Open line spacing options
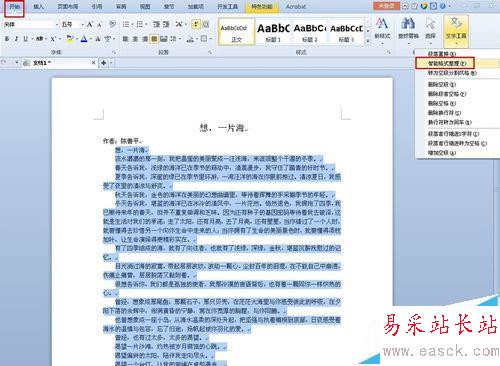 coord(173,39)
